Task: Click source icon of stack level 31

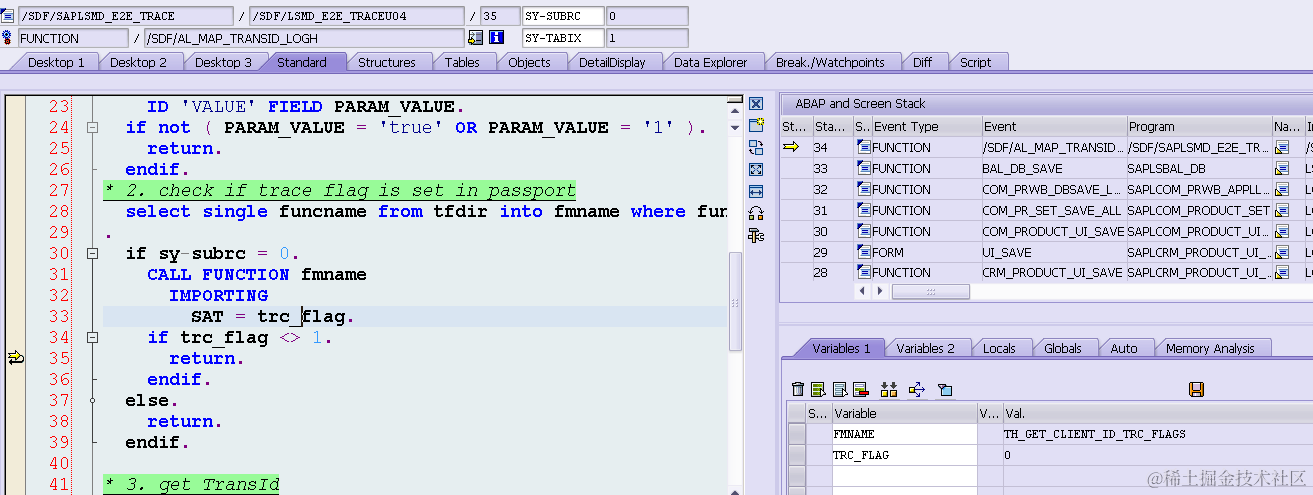Action: coord(863,210)
